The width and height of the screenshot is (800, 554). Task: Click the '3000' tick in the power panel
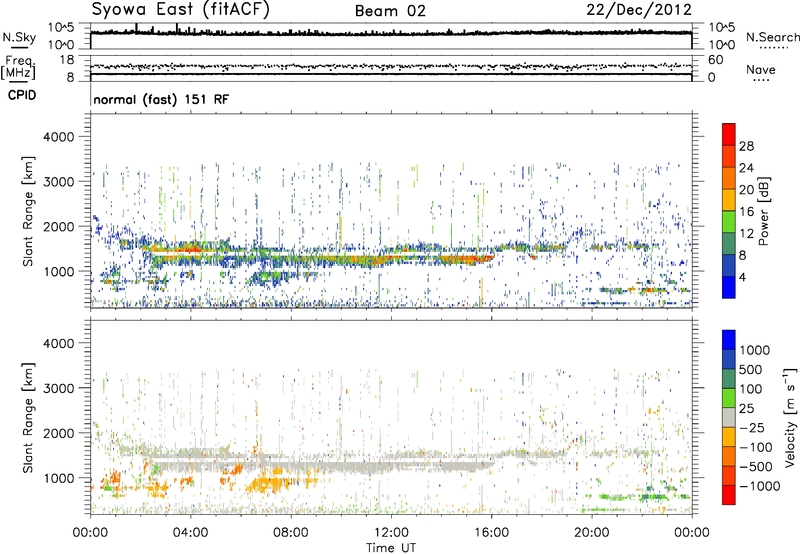pyautogui.click(x=59, y=182)
